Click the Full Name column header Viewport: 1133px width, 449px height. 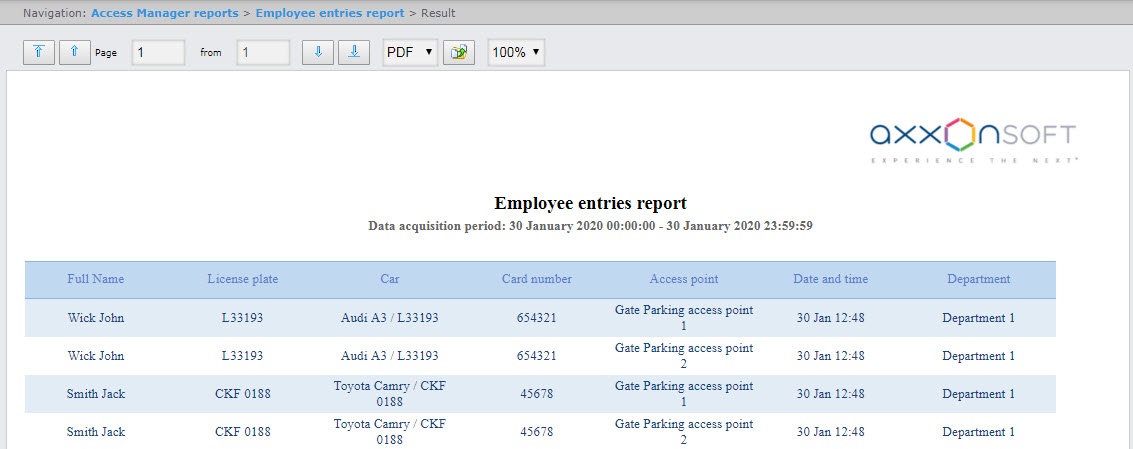96,279
